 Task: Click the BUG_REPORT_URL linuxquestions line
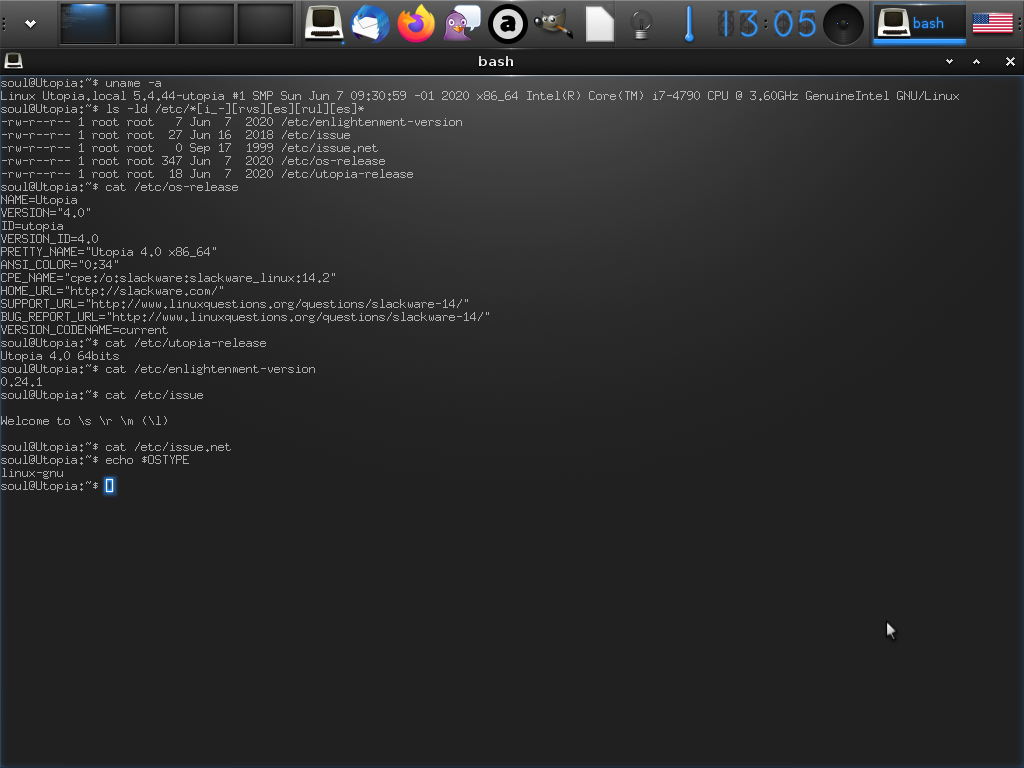(245, 317)
